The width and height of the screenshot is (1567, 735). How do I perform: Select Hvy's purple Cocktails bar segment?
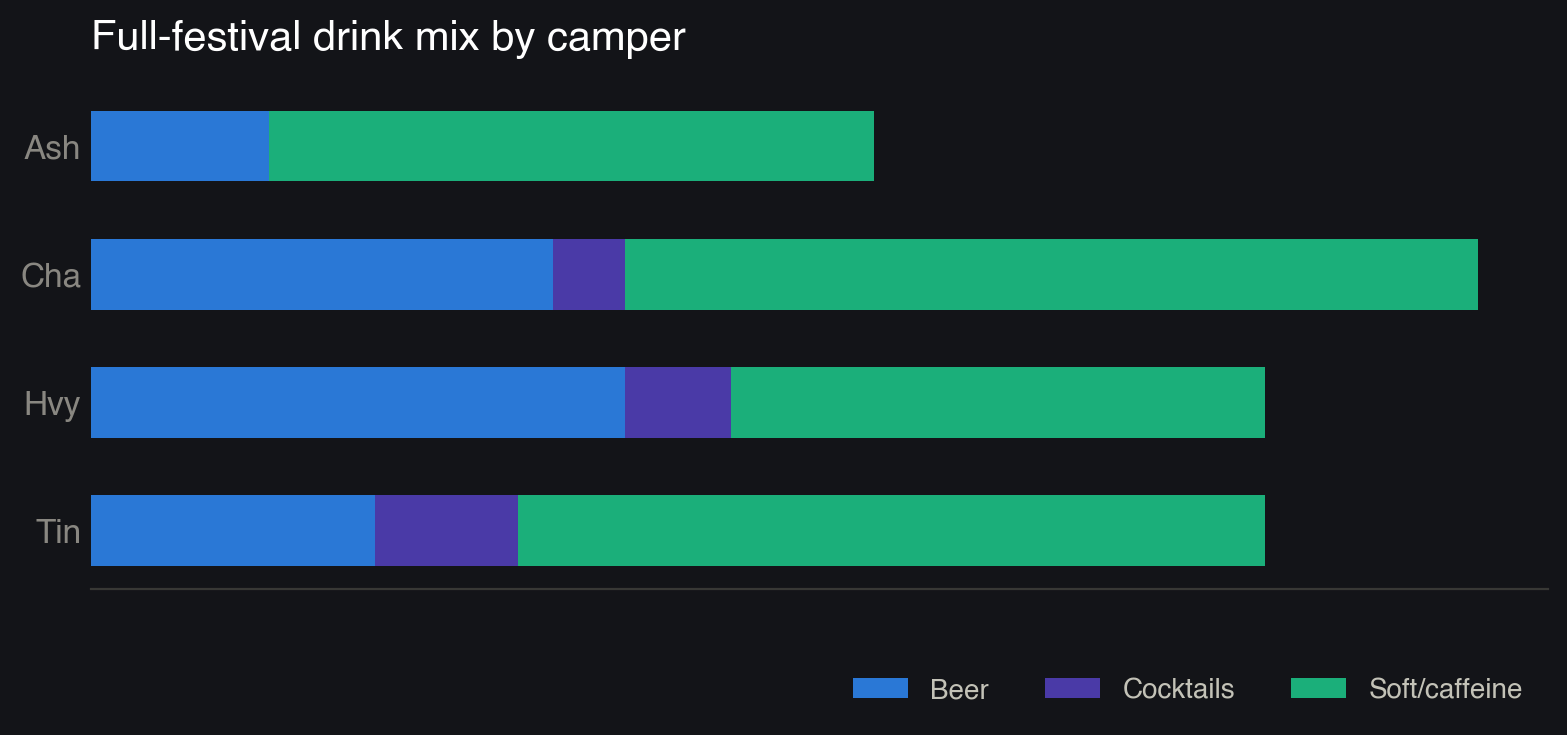[x=678, y=402]
